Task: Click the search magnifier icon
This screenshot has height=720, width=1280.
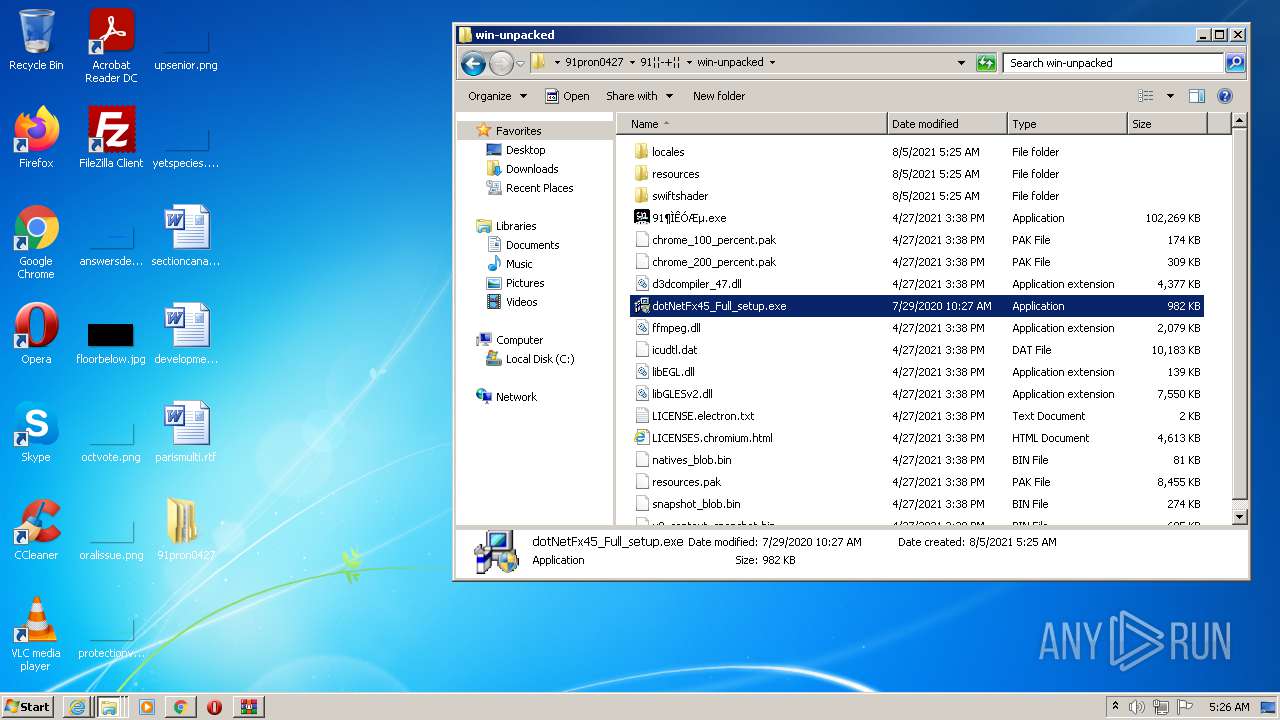Action: (1235, 63)
